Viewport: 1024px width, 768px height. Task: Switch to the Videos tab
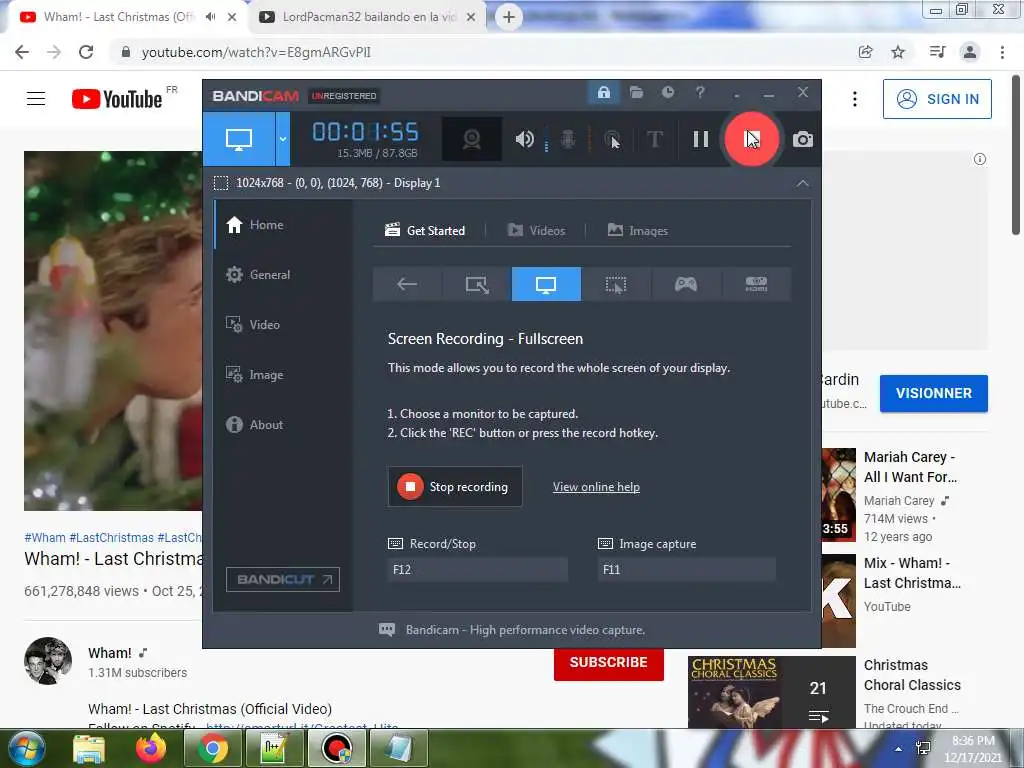536,231
